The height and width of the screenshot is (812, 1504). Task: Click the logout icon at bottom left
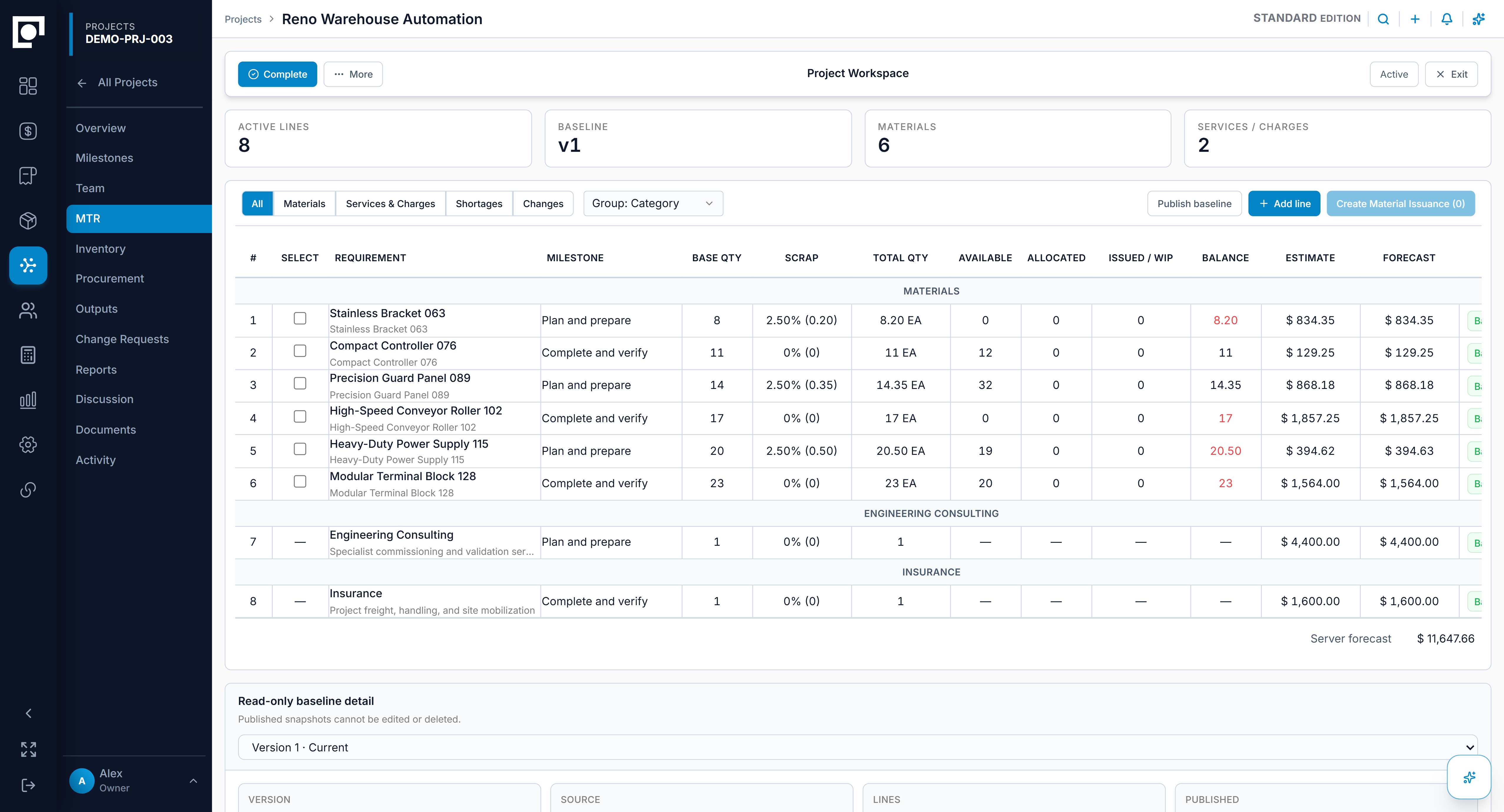[x=28, y=785]
